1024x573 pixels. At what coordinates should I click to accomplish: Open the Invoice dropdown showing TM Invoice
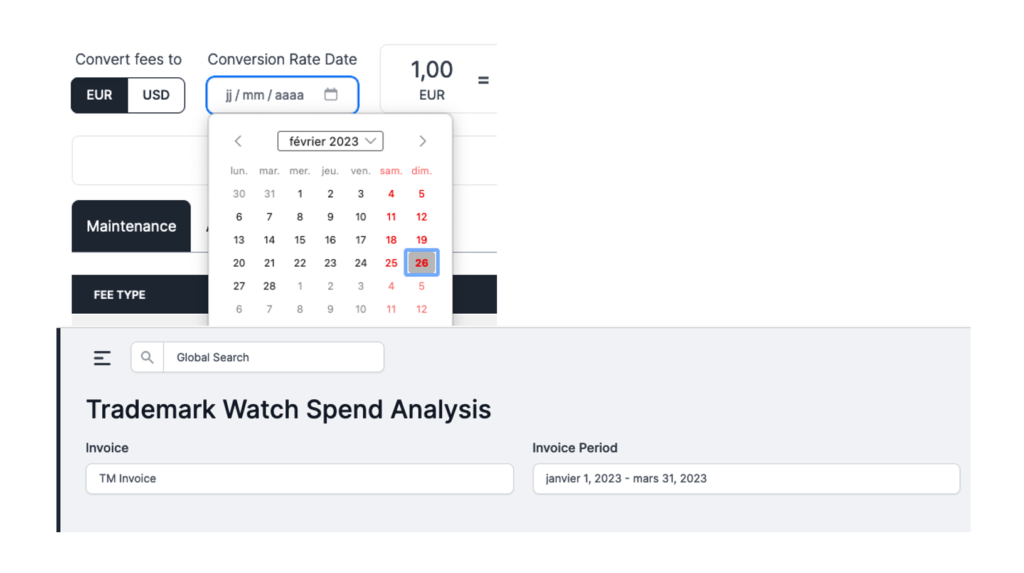(x=300, y=479)
